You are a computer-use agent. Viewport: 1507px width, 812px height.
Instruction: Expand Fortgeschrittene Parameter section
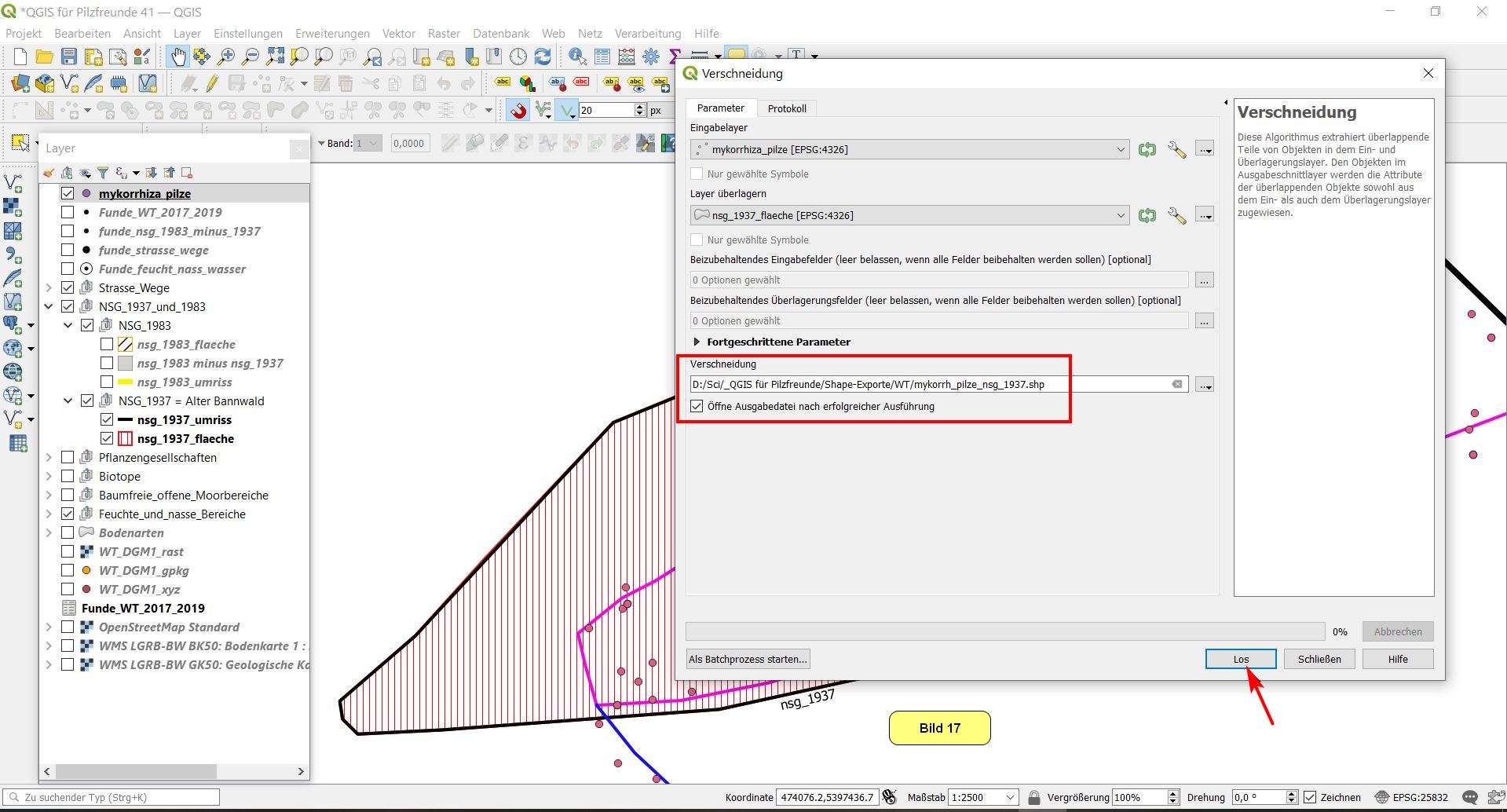pos(697,342)
